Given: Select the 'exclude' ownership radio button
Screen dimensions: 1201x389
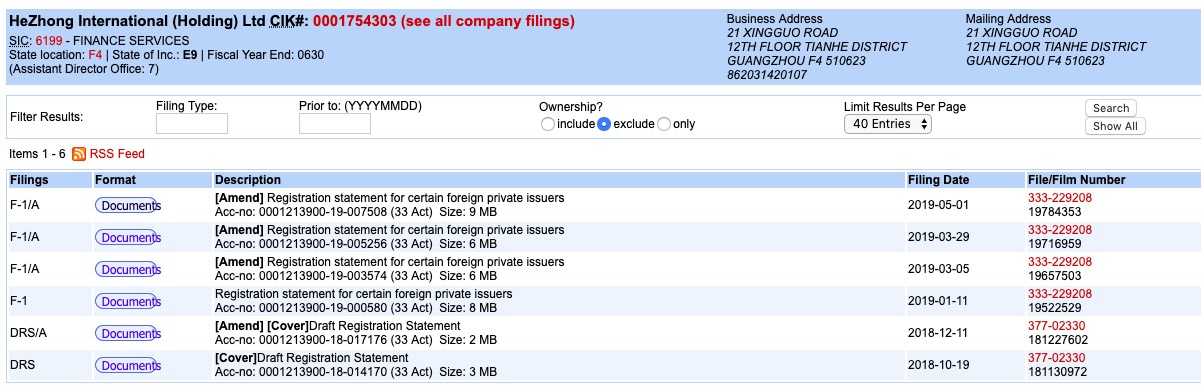Looking at the screenshot, I should [604, 124].
